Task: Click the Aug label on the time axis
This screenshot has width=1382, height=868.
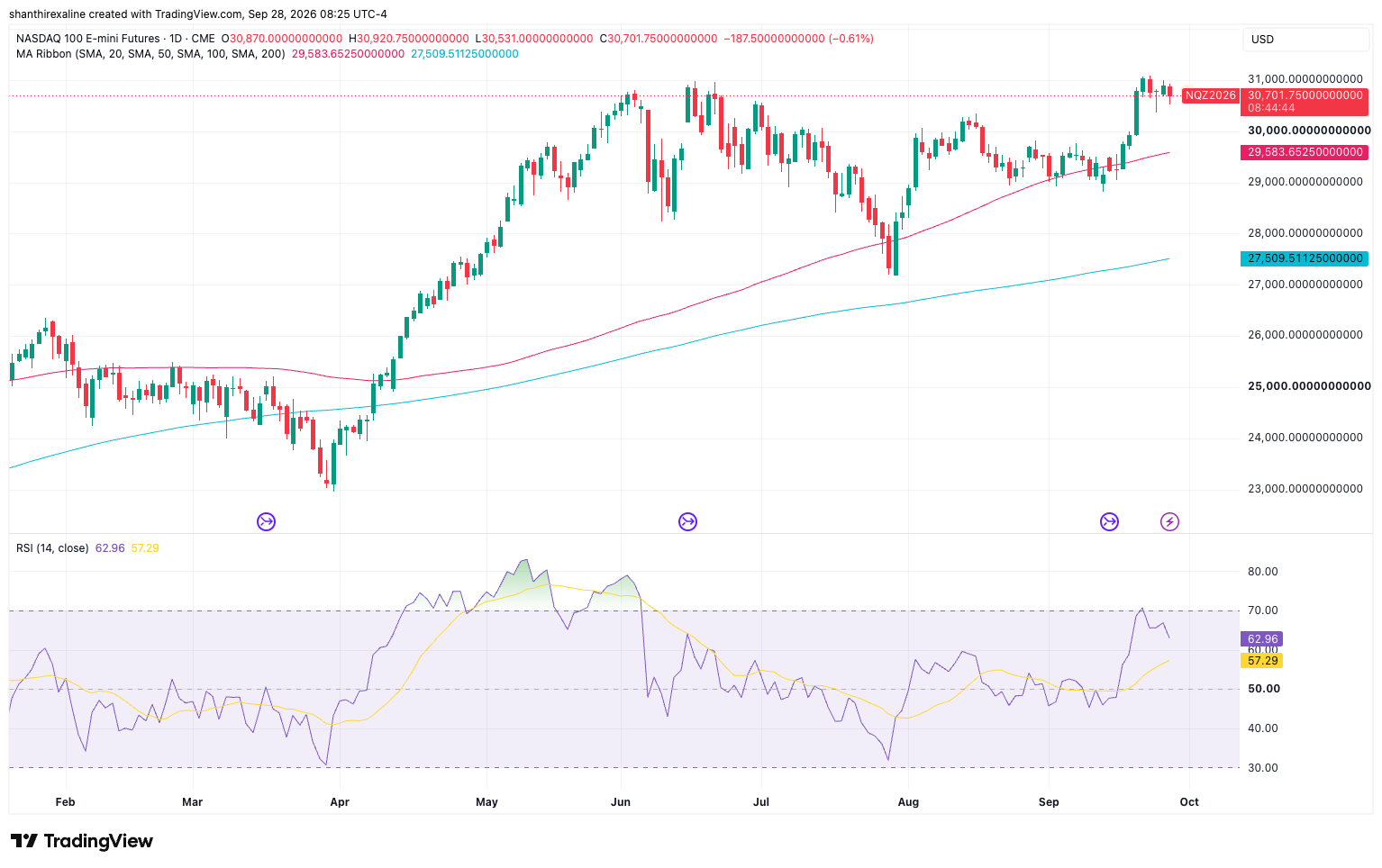Action: click(908, 802)
